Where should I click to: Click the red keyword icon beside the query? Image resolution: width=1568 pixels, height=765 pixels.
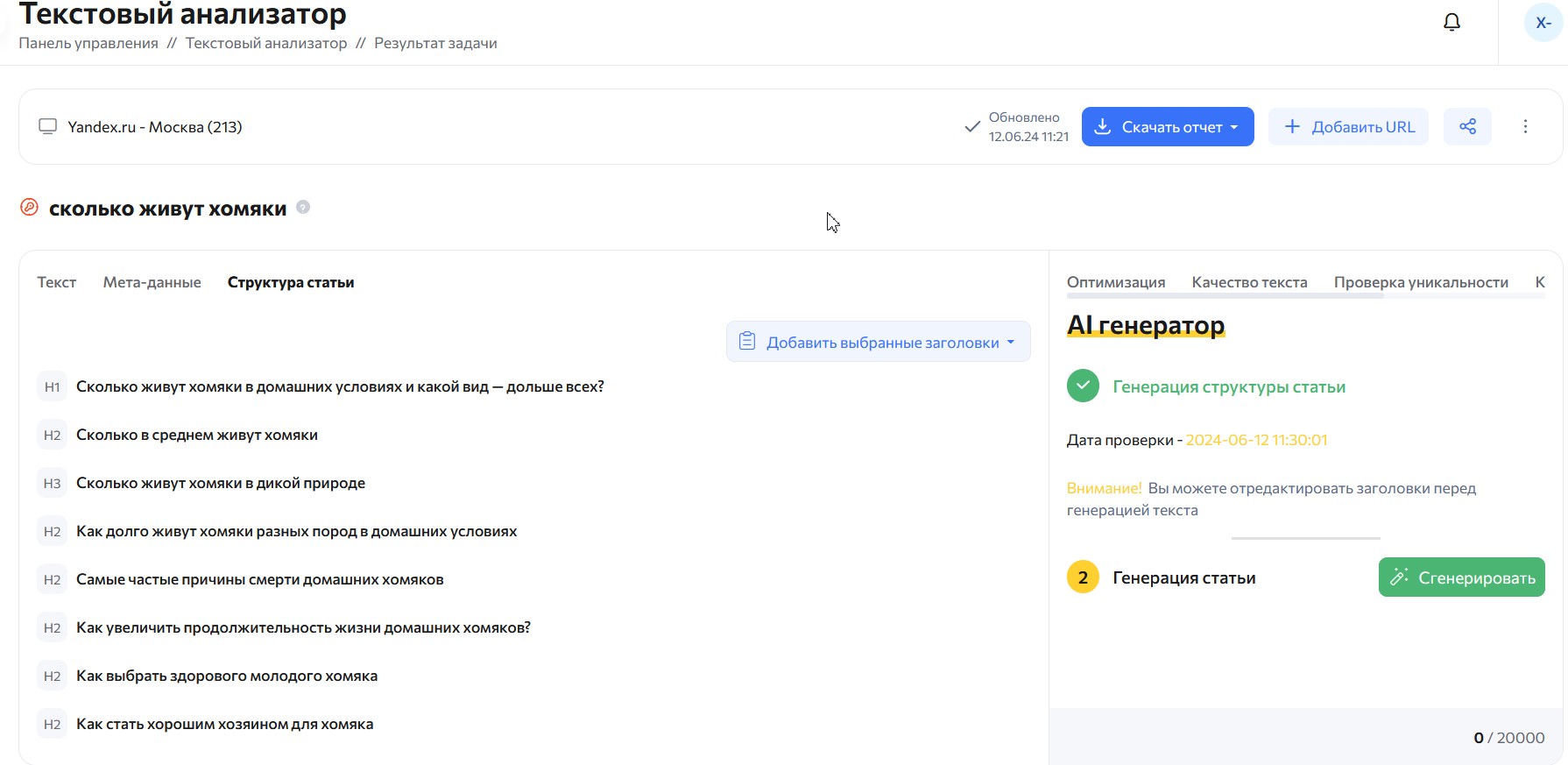pyautogui.click(x=30, y=208)
